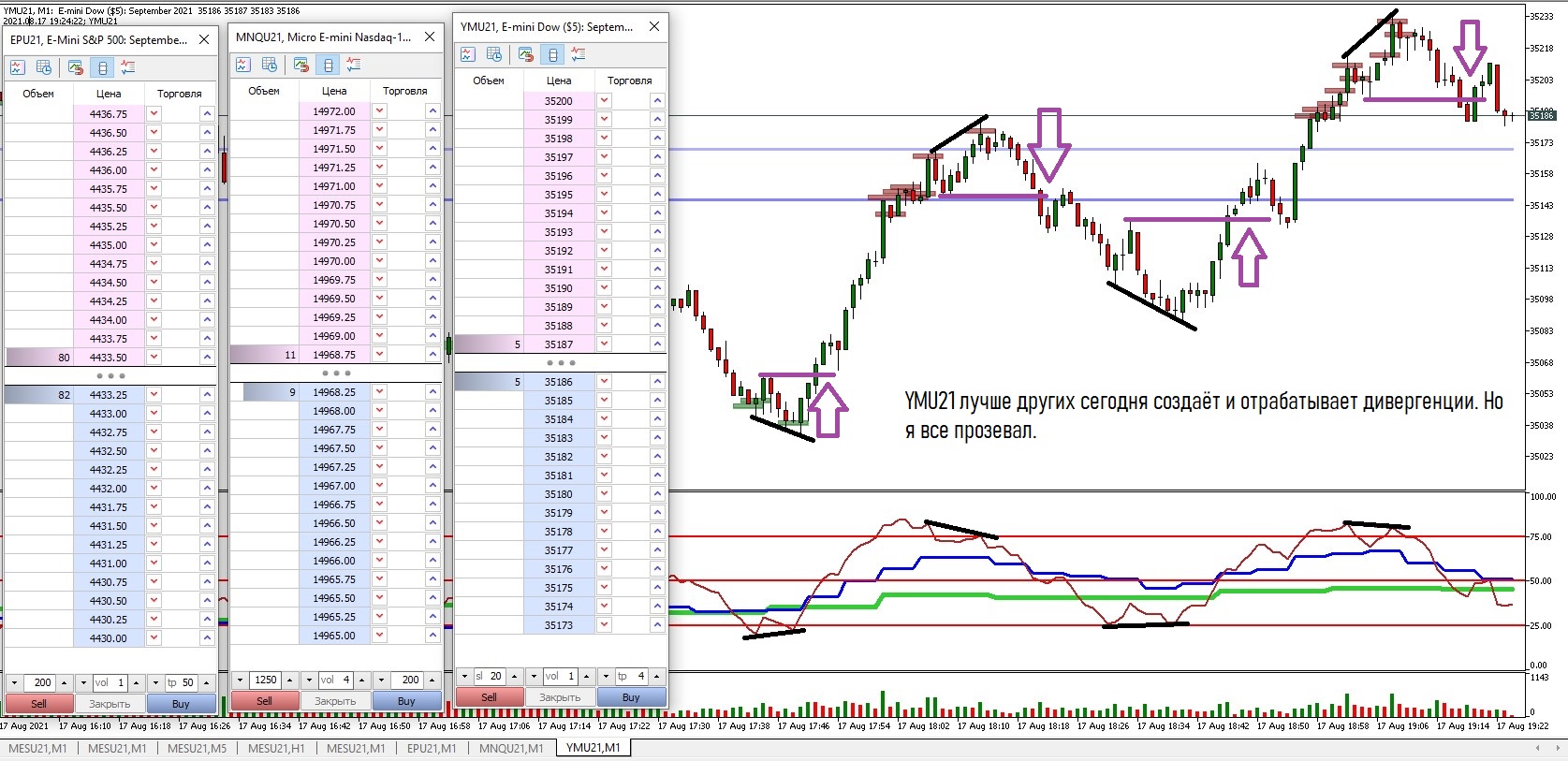Click the blue up arrow in the 35173 row
This screenshot has width=1568, height=761.
tap(657, 624)
